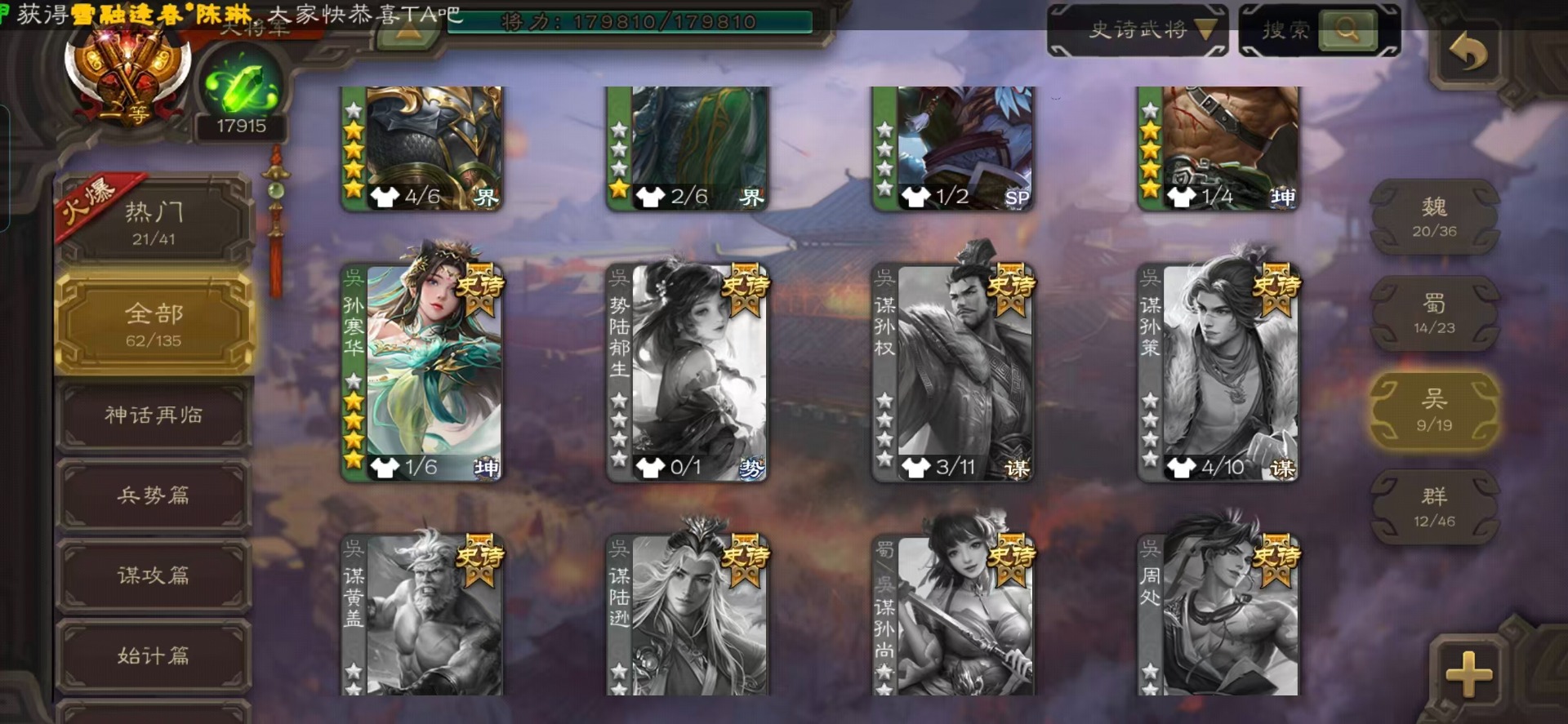
Task: Select the 始计篇 category
Action: (x=154, y=655)
